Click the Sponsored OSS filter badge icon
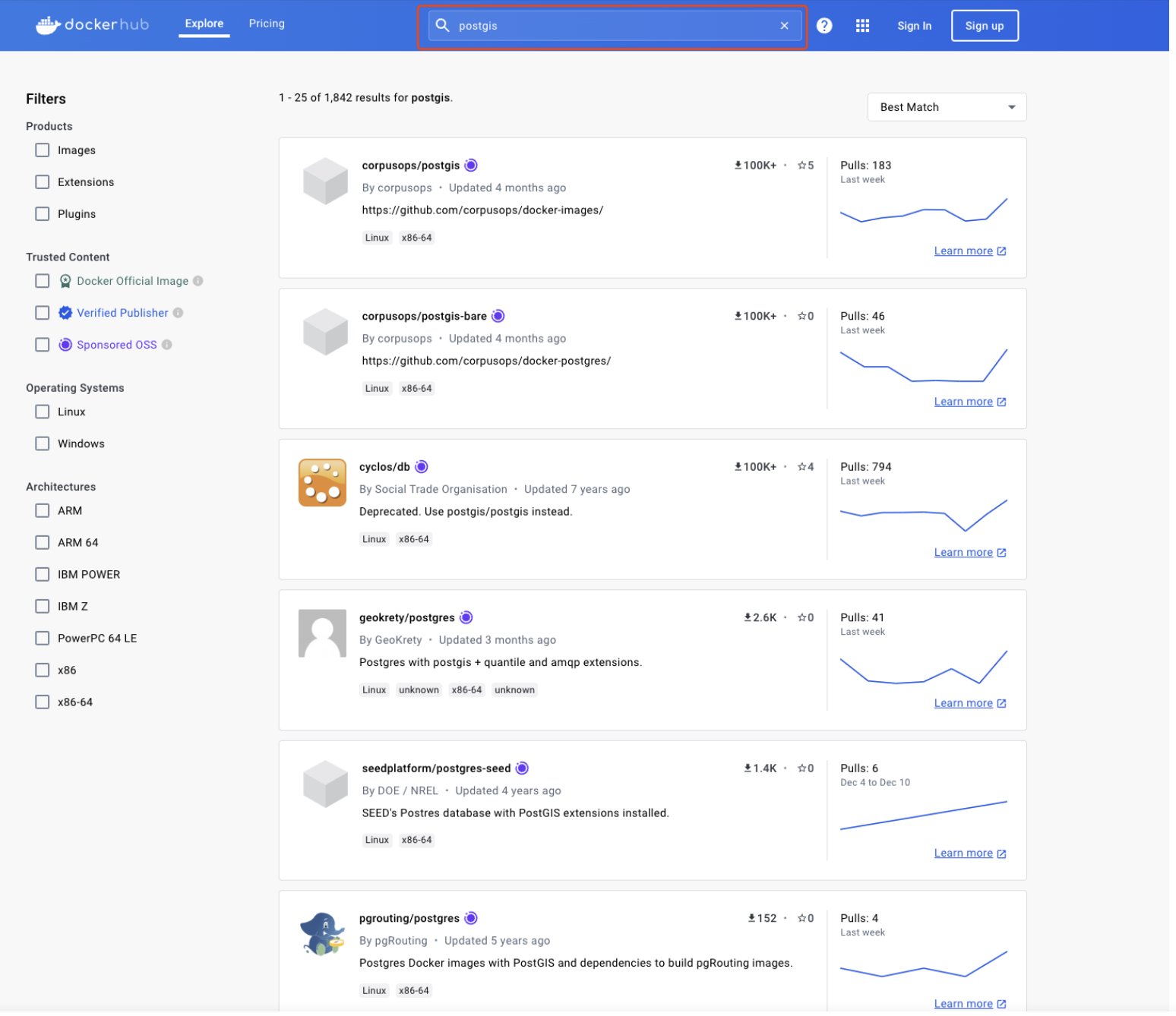Viewport: 1176px width, 1016px height. click(66, 346)
